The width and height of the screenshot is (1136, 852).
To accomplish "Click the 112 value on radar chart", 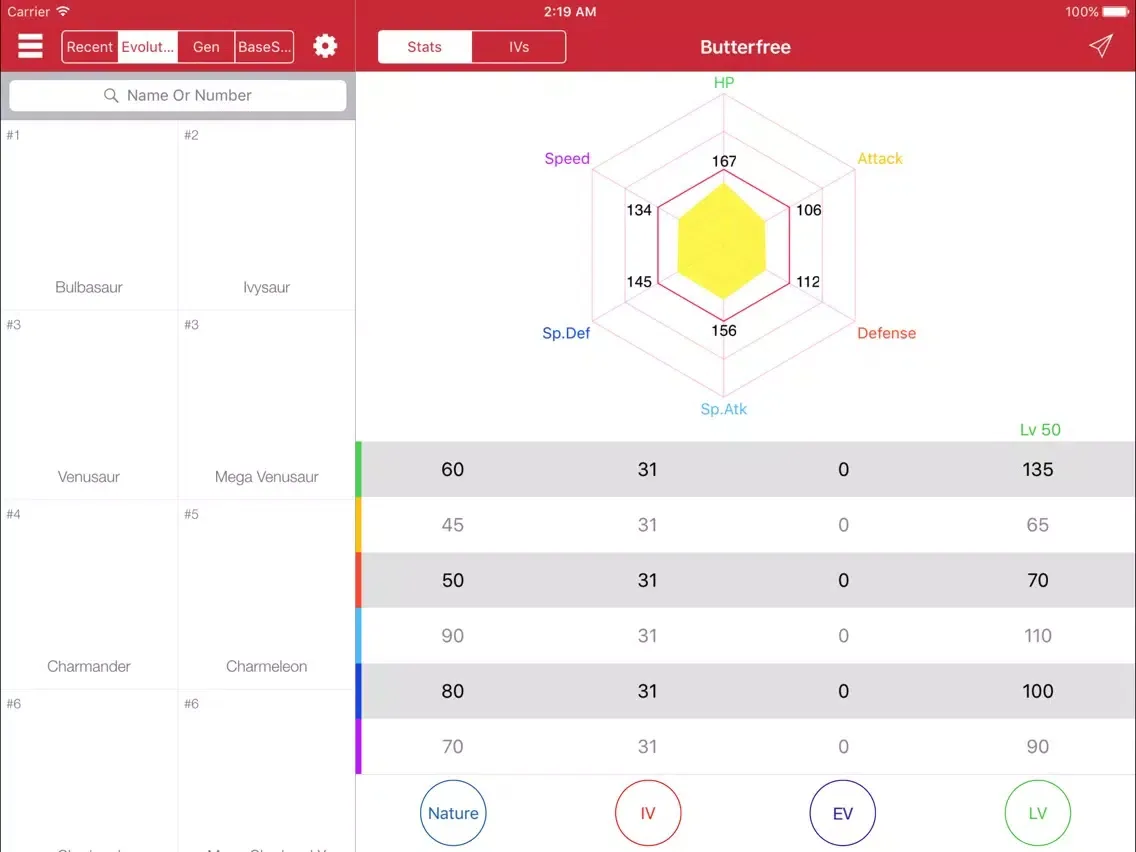I will pos(808,282).
